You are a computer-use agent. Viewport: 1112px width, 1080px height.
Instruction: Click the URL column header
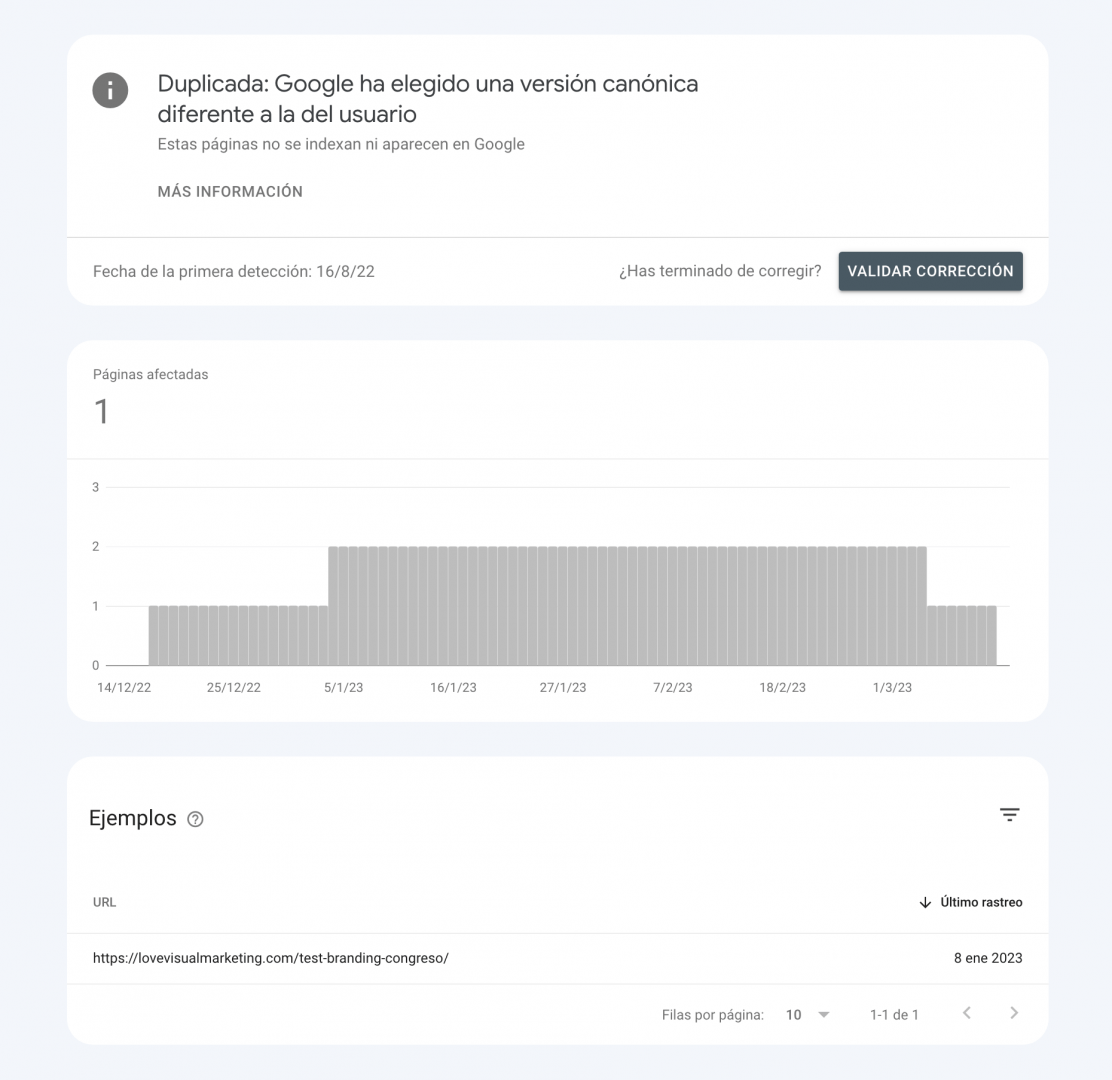coord(104,902)
